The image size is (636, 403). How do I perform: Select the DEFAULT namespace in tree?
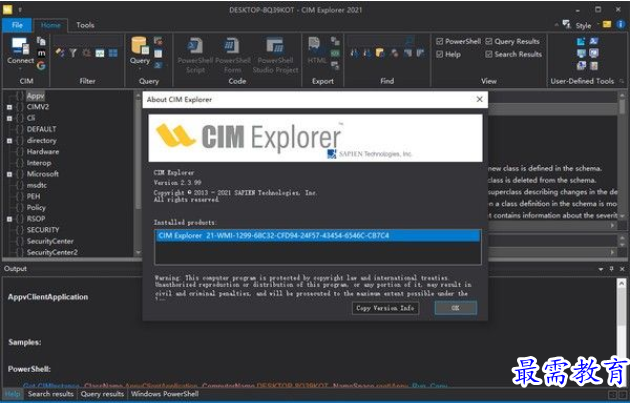[x=41, y=129]
